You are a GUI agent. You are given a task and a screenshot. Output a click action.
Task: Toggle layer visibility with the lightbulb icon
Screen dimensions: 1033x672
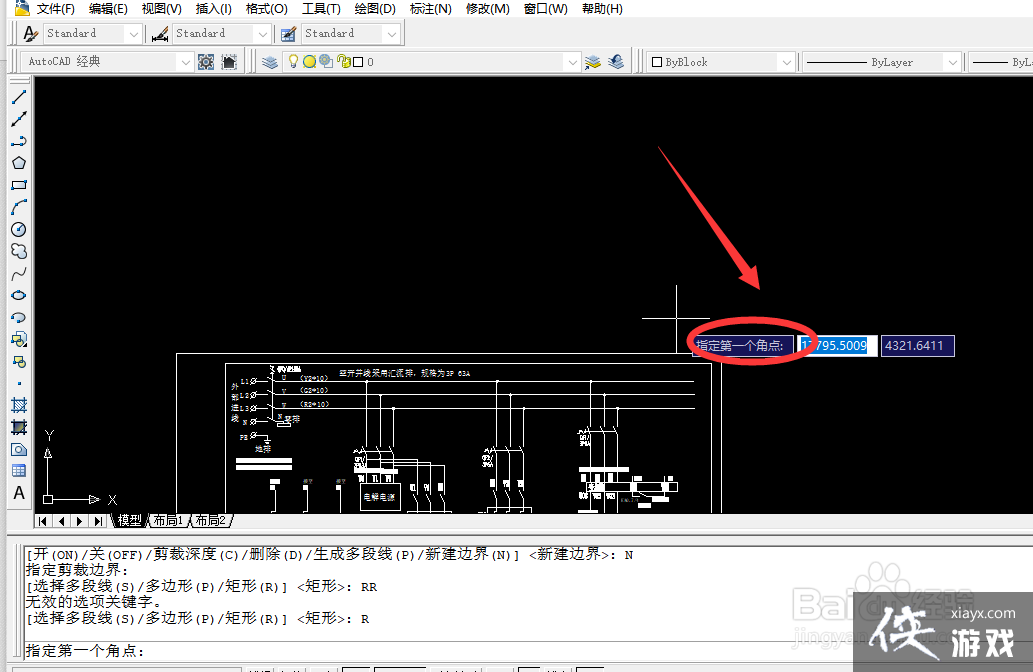point(294,61)
